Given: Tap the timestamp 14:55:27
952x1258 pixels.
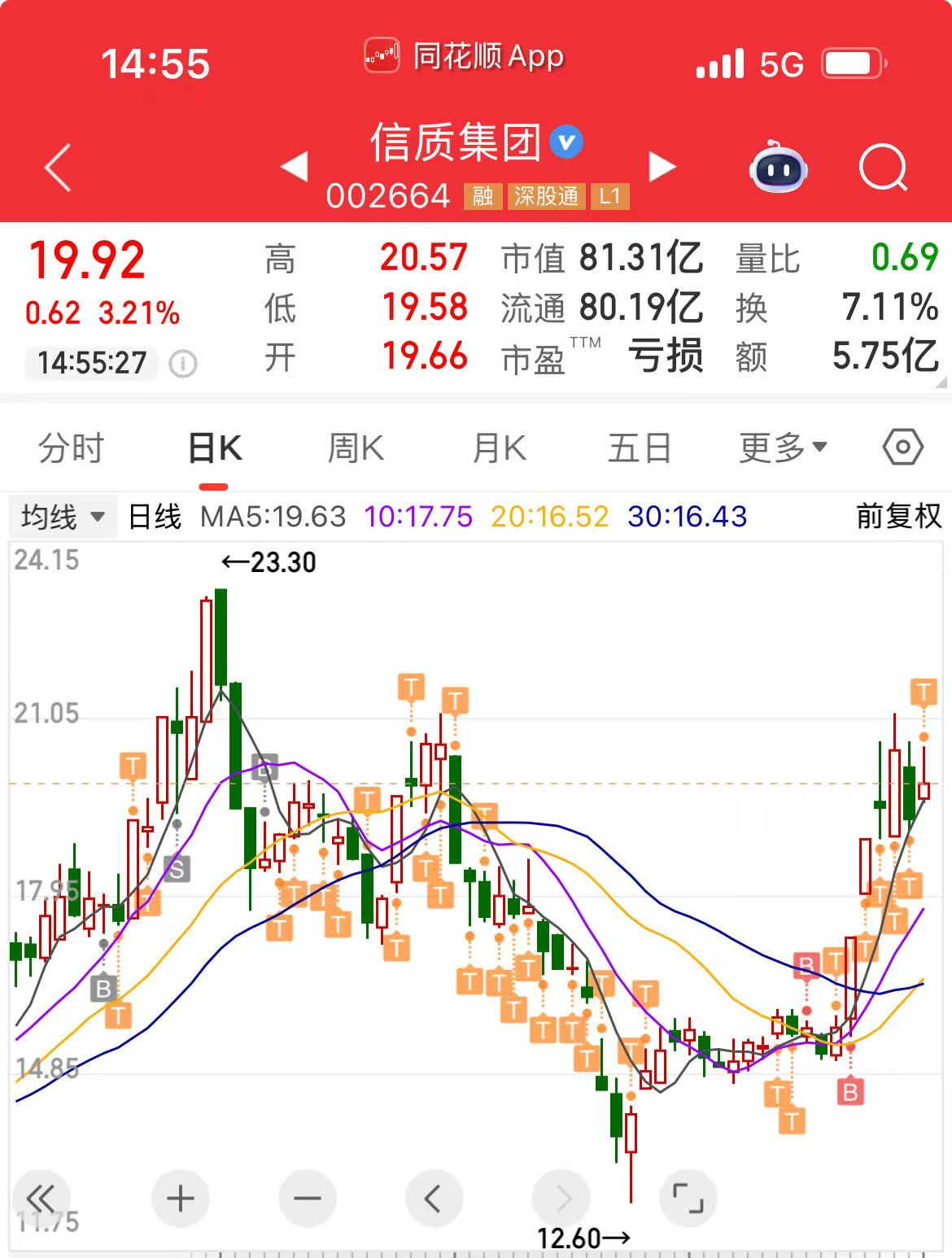Looking at the screenshot, I should point(92,363).
